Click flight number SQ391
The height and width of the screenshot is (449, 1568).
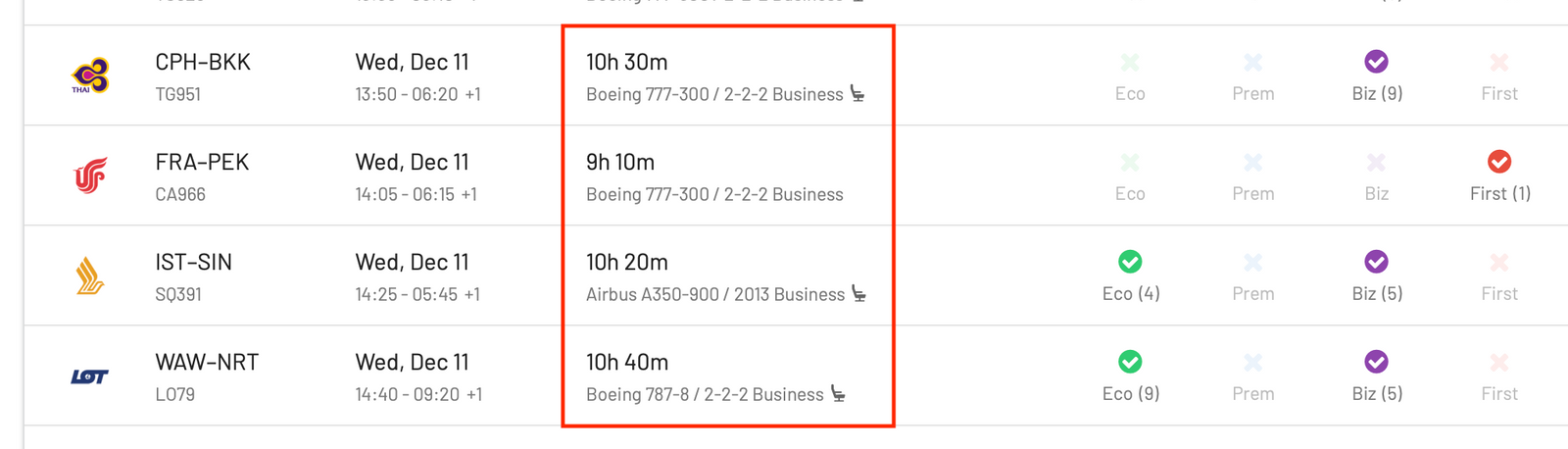(x=178, y=294)
